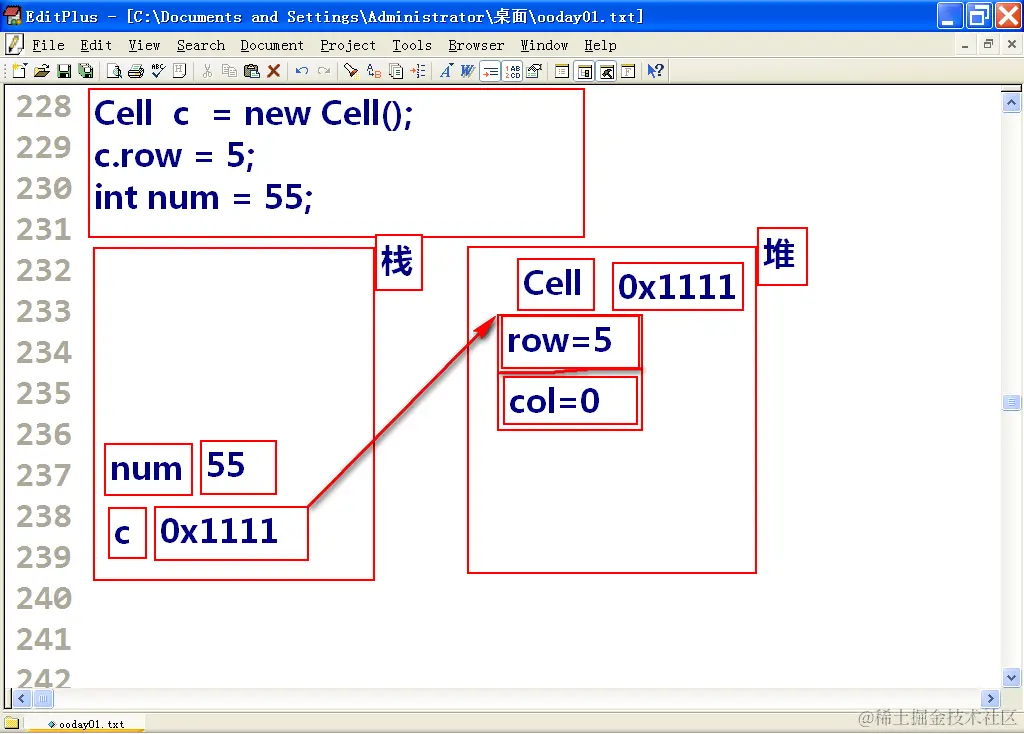
Task: Open Find with the flashlight icon
Action: [351, 71]
